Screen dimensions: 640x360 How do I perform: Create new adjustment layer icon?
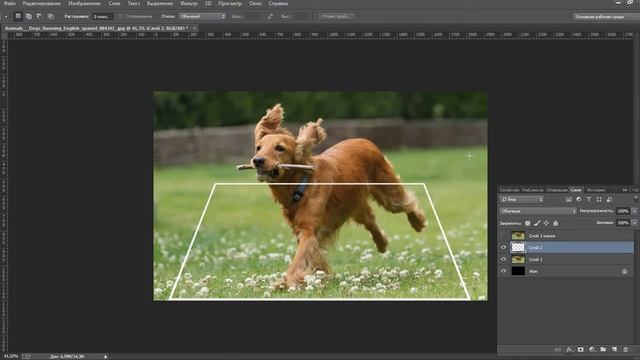tap(592, 350)
